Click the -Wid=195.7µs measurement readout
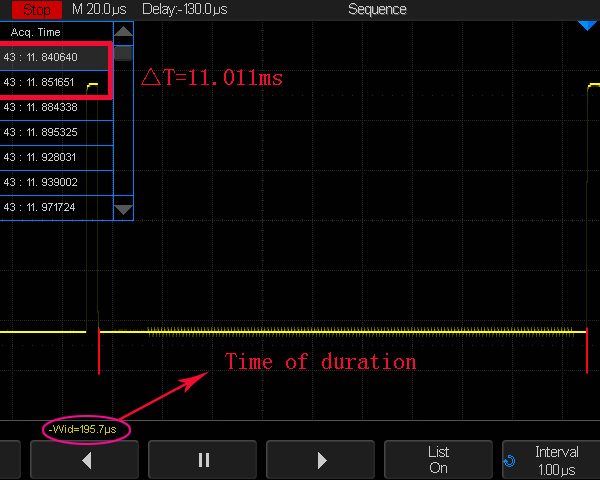This screenshot has height=480, width=600. (84, 429)
